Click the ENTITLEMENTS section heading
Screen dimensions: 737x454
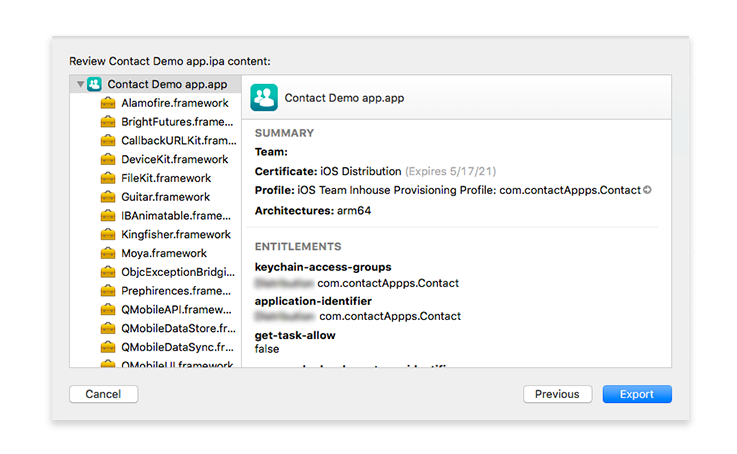pos(298,246)
